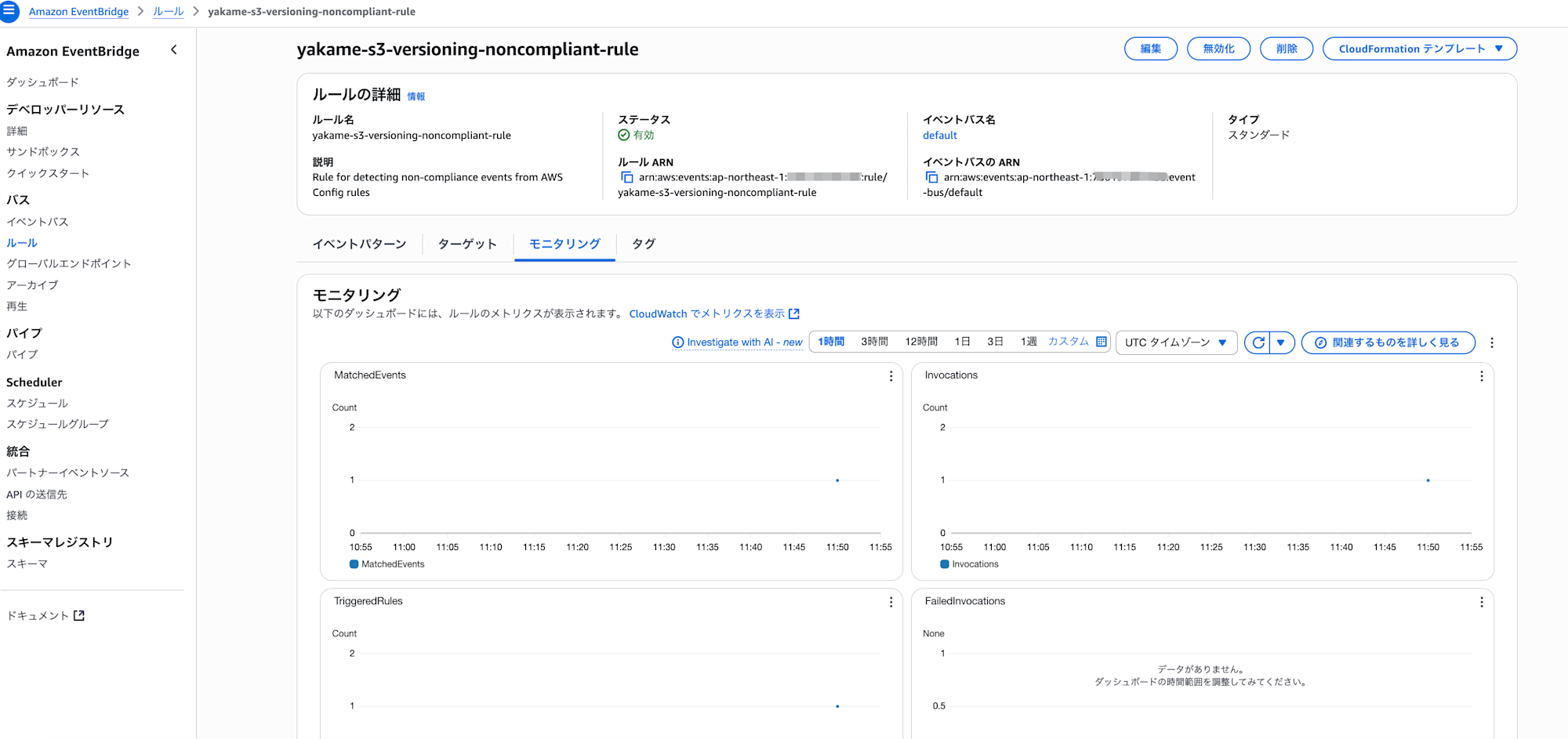The height and width of the screenshot is (739, 1568).
Task: Copy the event bus ARN icon
Action: tap(931, 177)
